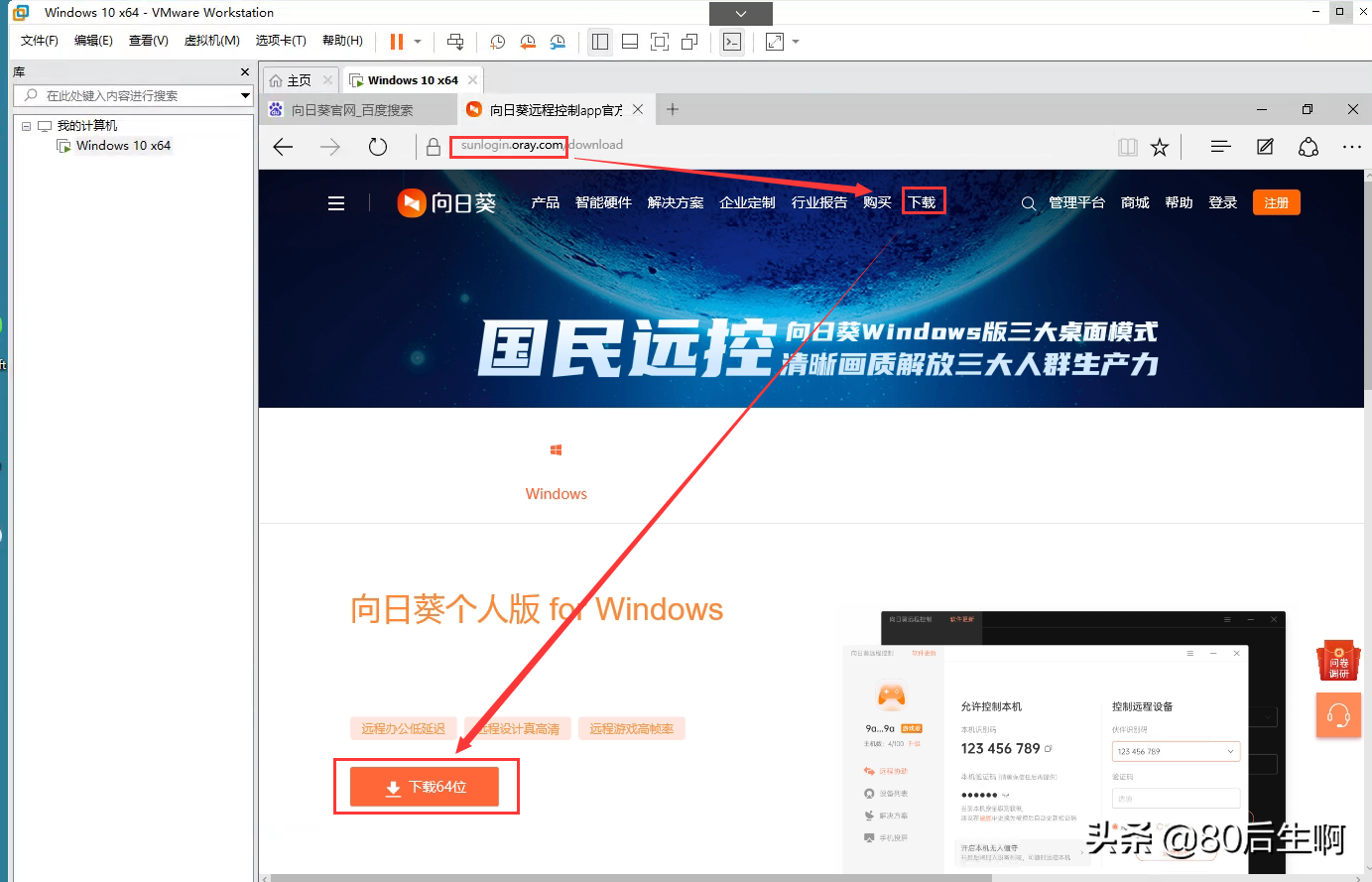Open 商城 link
This screenshot has height=882, width=1372.
1135,202
